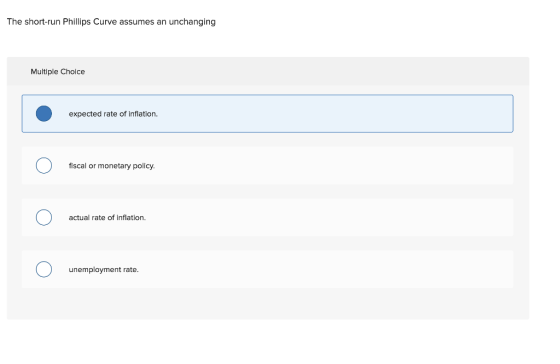Click the answer text "unemployment rate."
Viewport: 560px width, 364px height.
pyautogui.click(x=104, y=270)
